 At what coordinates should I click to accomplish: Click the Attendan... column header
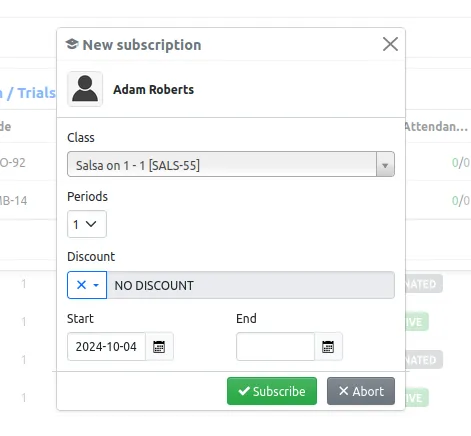[x=436, y=127]
